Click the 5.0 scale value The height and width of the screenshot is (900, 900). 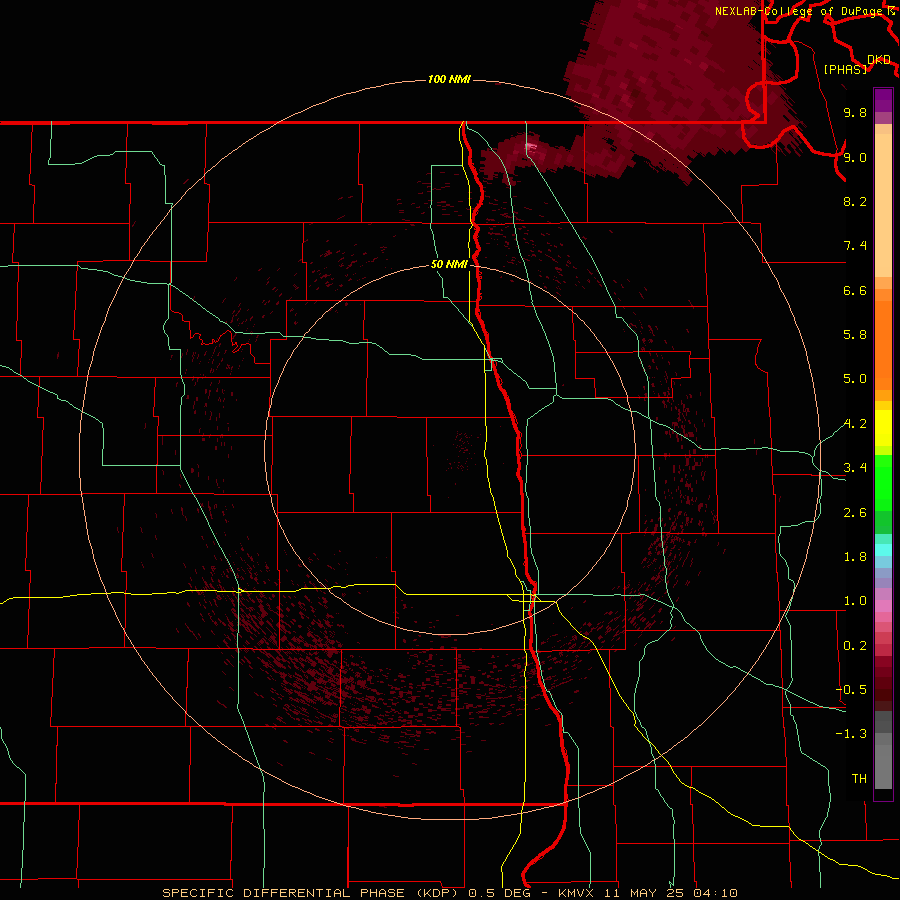[x=855, y=379]
